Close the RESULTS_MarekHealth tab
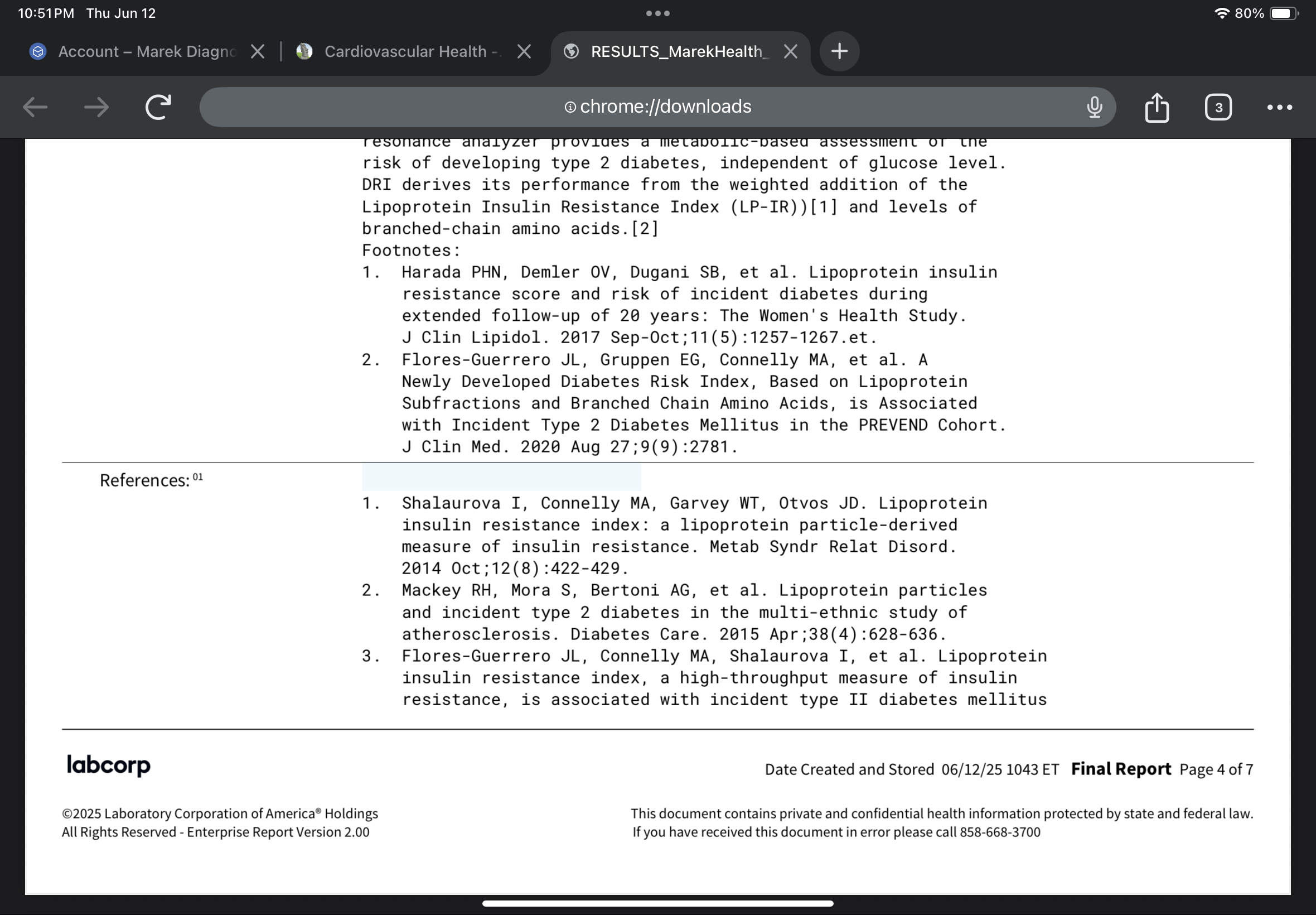The width and height of the screenshot is (1316, 915). point(791,51)
